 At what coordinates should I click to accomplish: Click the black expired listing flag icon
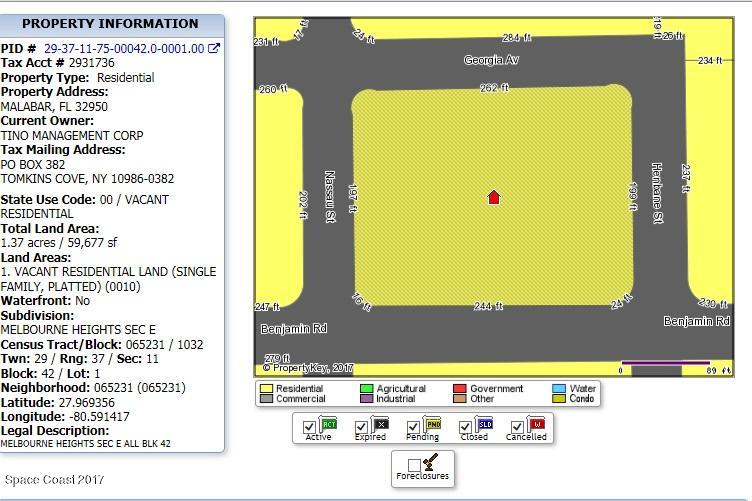pos(380,423)
